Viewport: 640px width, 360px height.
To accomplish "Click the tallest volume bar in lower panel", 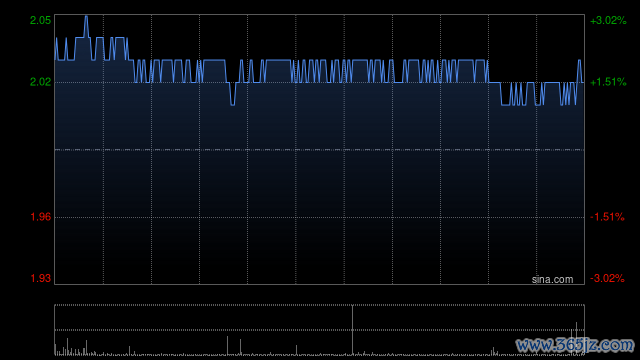I will 352,330.
